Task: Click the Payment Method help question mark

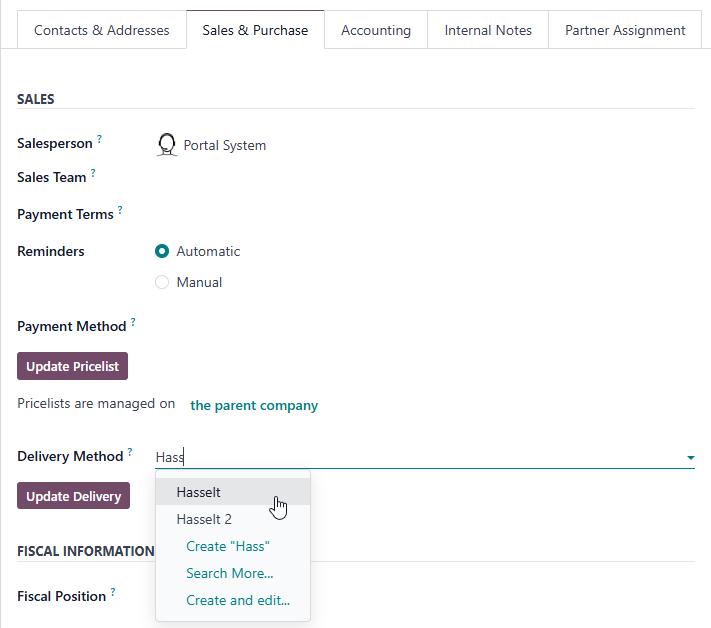Action: point(133,323)
